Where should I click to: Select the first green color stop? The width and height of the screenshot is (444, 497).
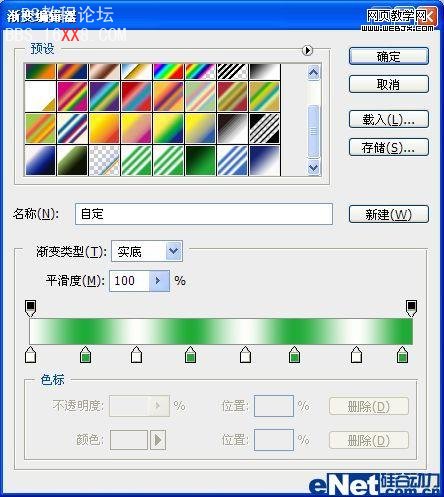(86, 354)
